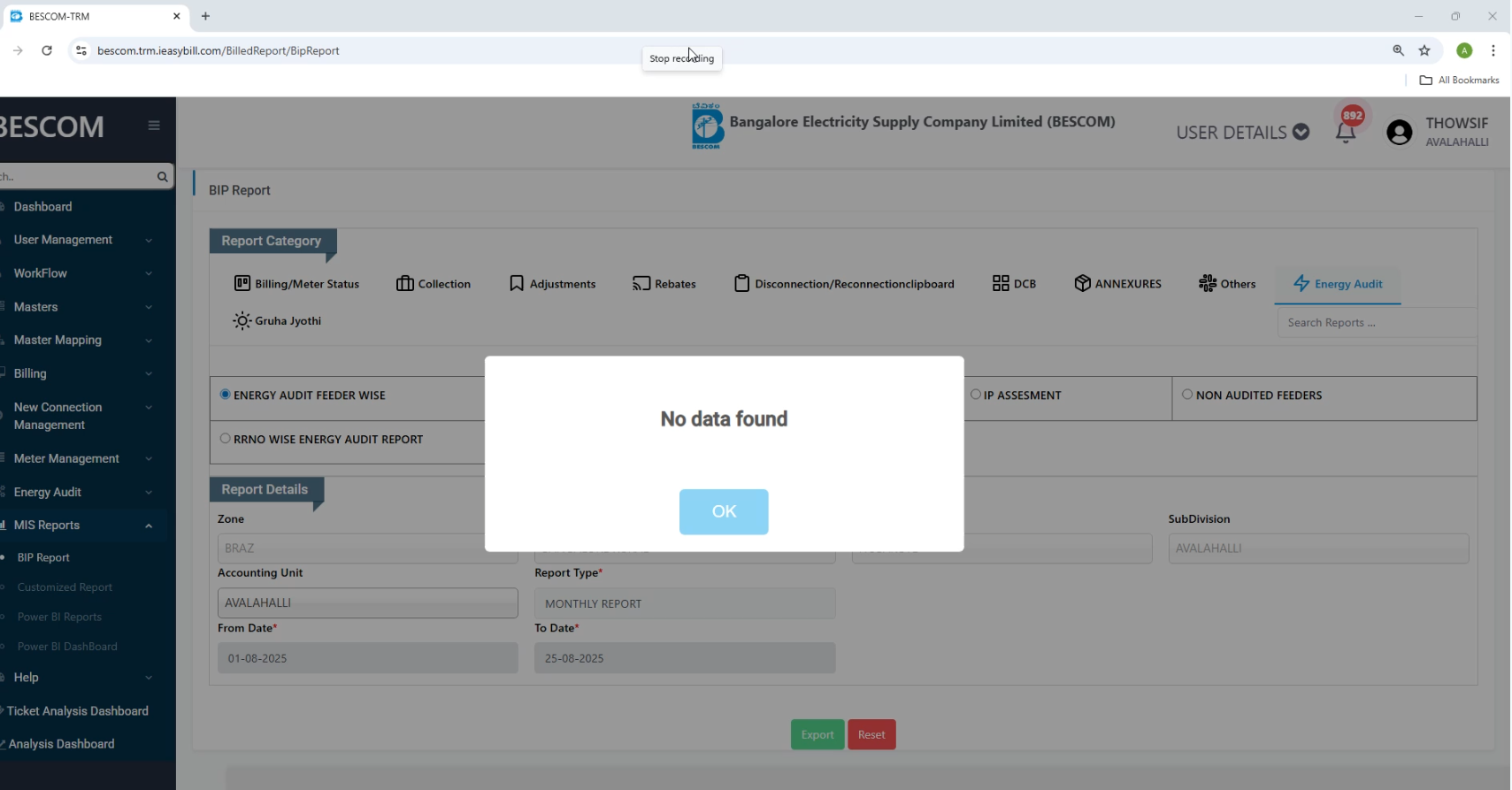Open the Chrome profile avatar

click(1464, 50)
